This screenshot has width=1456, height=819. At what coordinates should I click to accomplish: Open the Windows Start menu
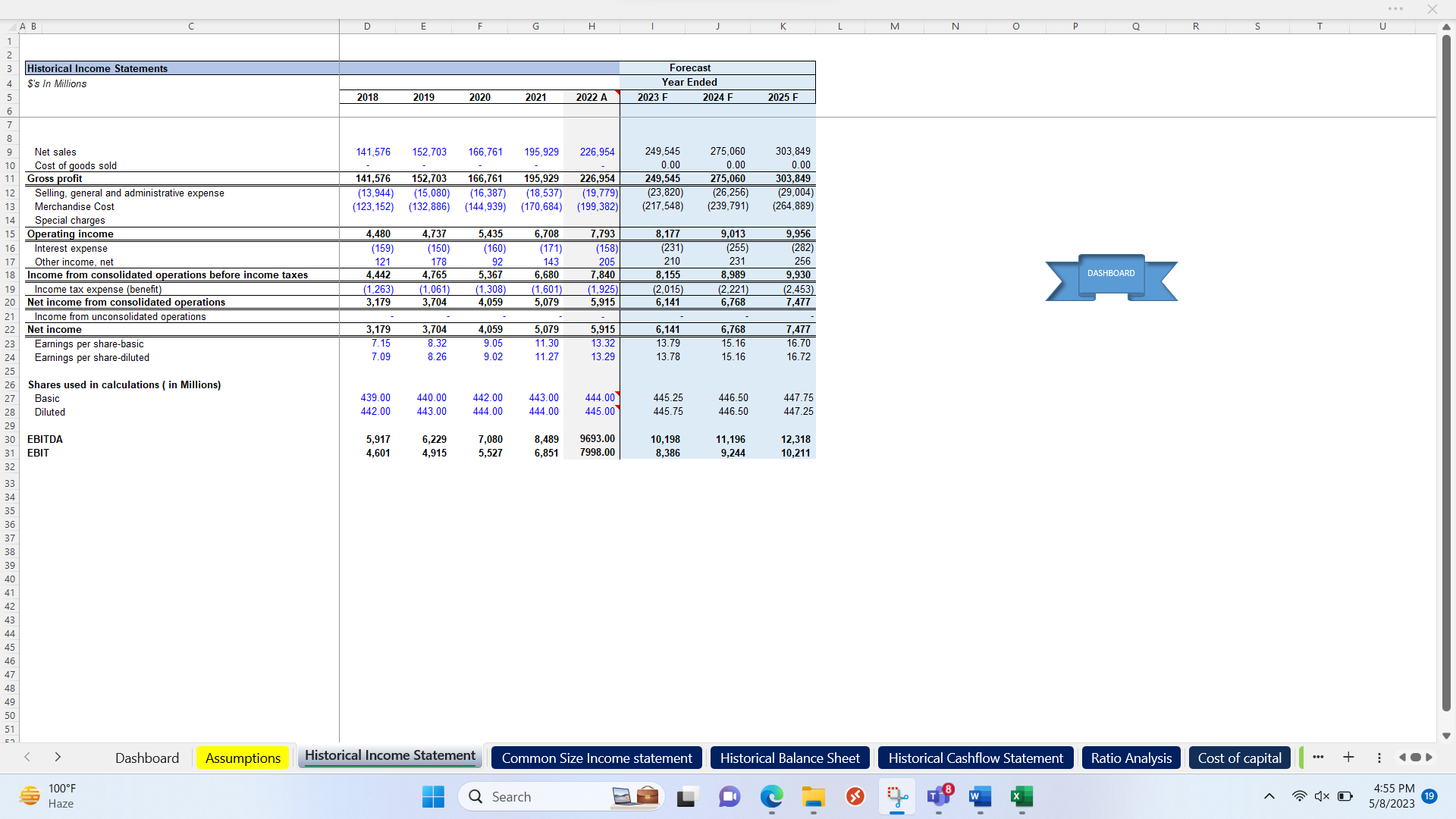433,797
